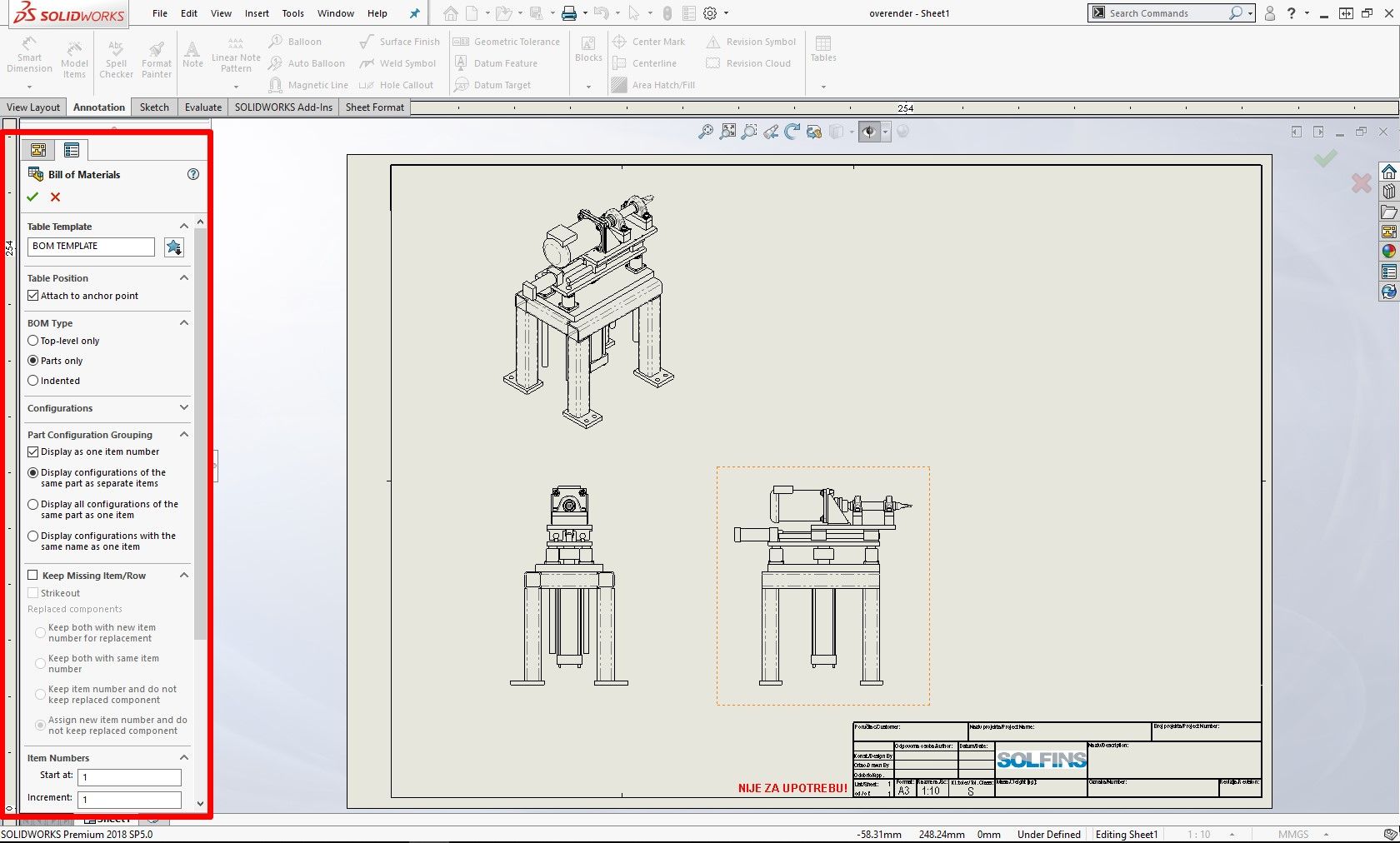
Task: Click the Options gear icon
Action: [x=710, y=13]
